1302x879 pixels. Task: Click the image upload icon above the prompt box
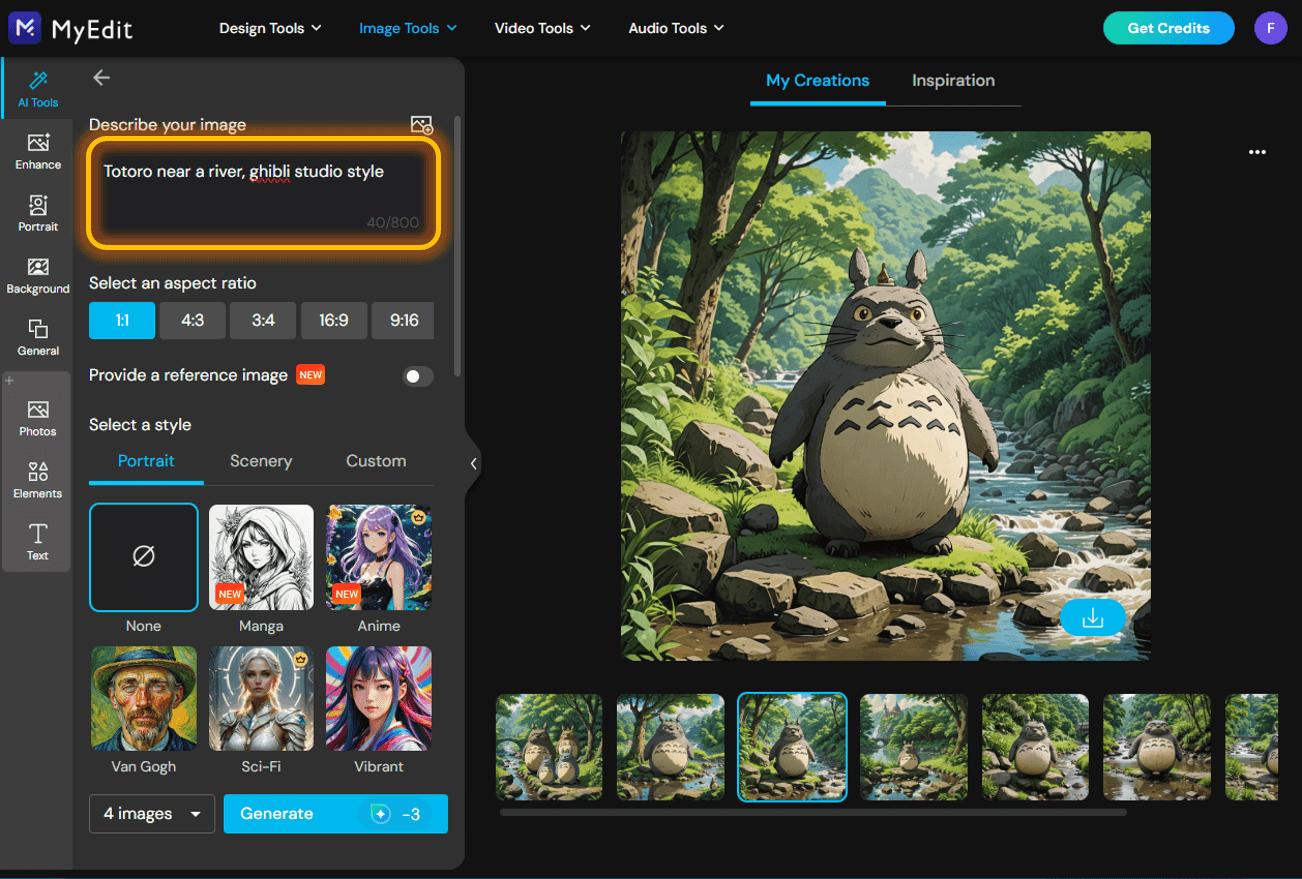pos(421,124)
